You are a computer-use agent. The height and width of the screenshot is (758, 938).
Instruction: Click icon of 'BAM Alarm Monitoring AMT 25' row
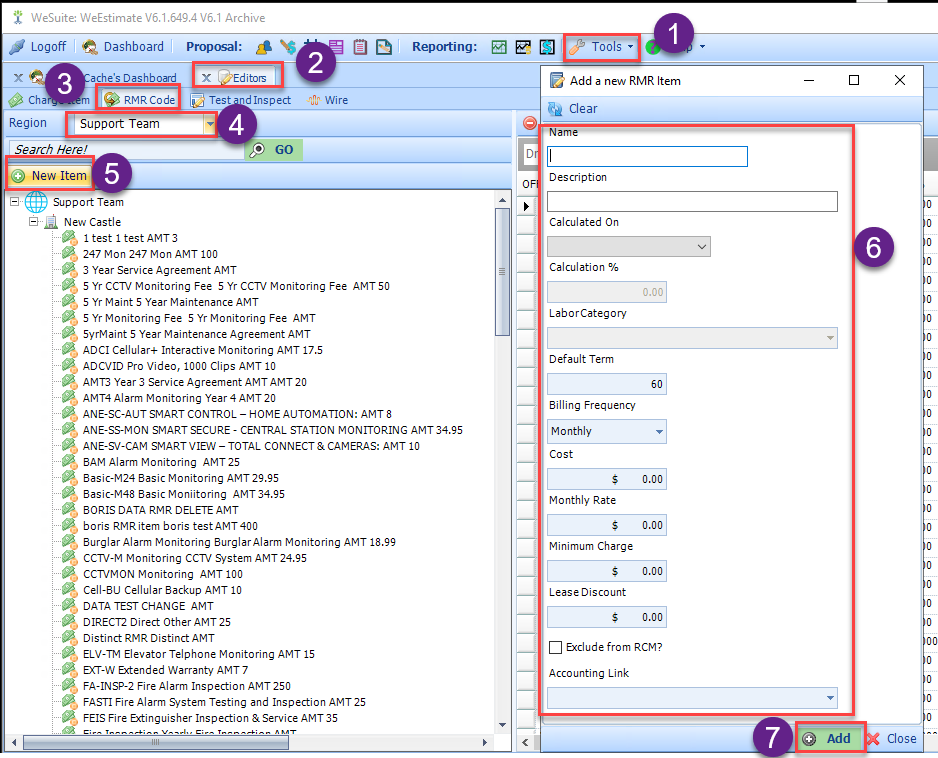click(70, 462)
